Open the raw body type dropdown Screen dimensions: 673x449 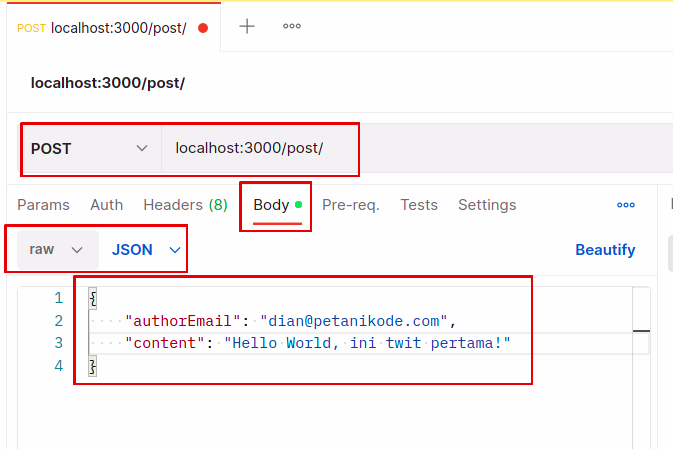(56, 250)
